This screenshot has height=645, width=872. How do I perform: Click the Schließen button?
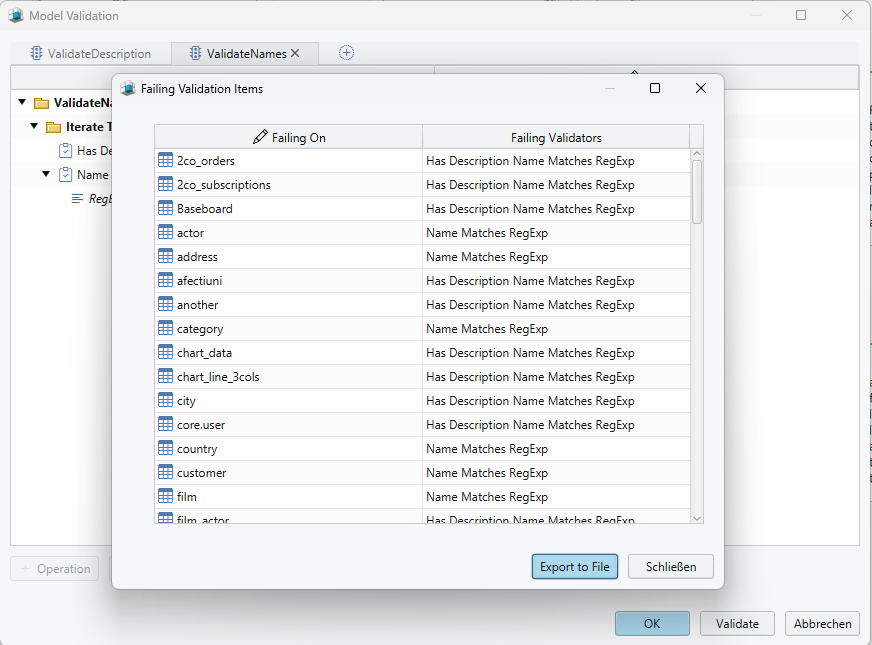tap(671, 567)
